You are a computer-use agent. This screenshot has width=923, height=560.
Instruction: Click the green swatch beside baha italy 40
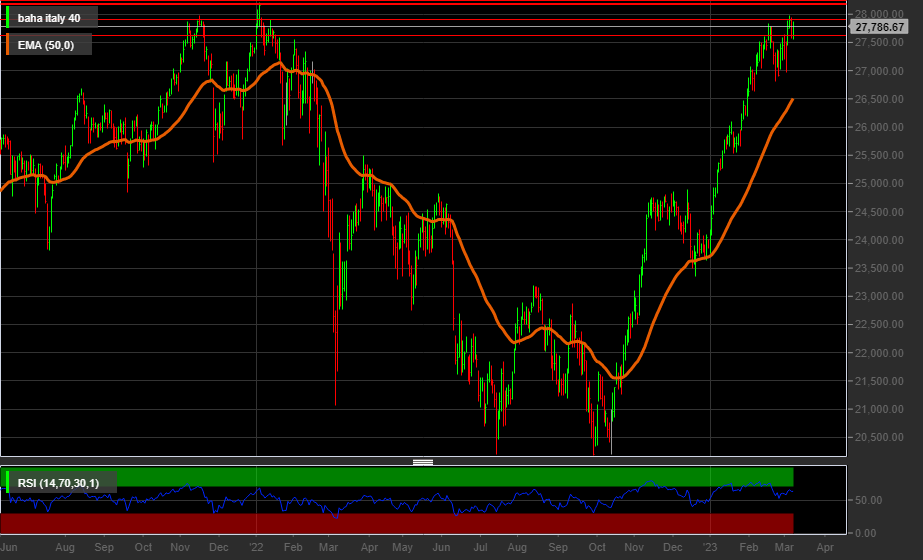[8, 18]
